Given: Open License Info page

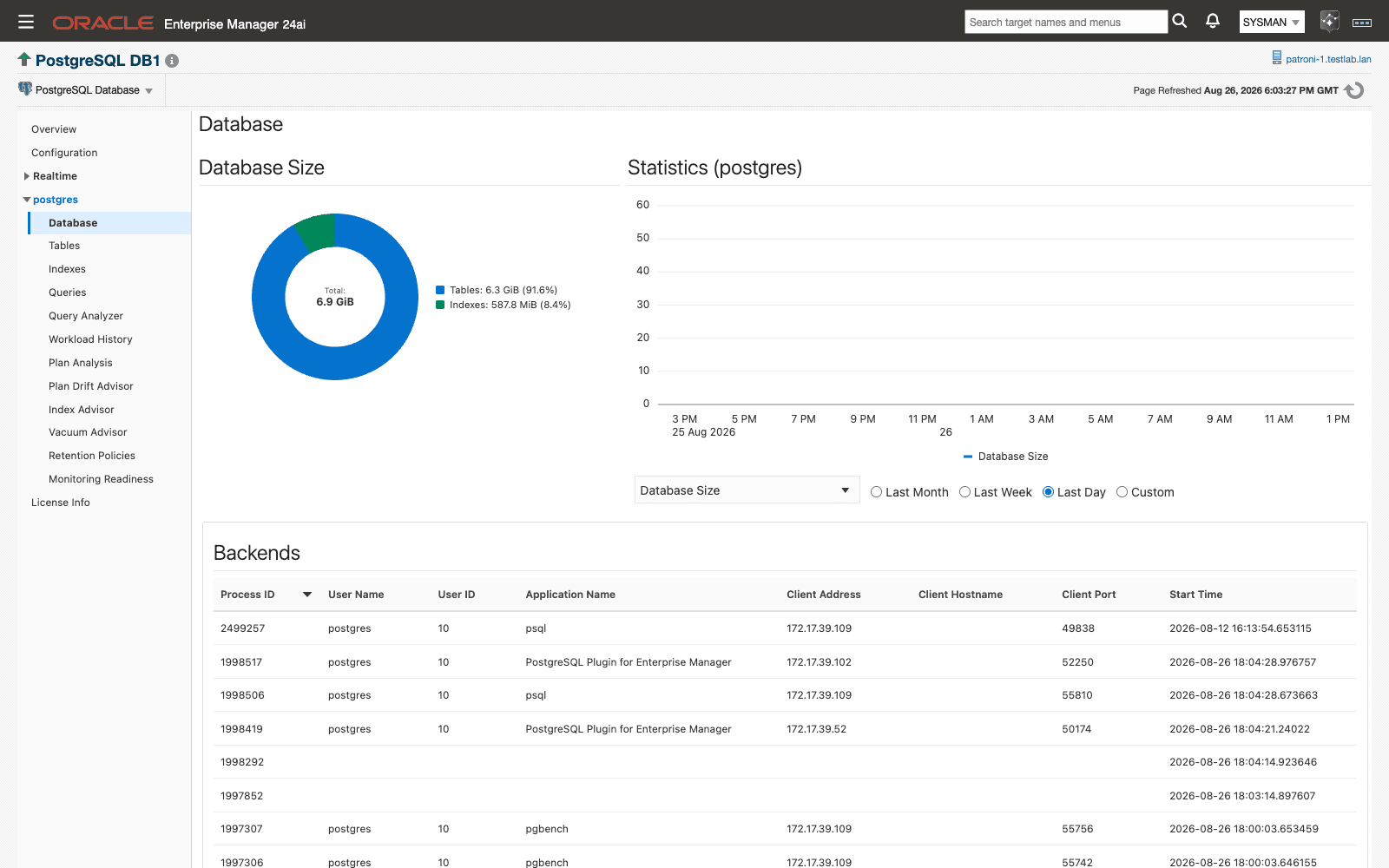Looking at the screenshot, I should (61, 503).
